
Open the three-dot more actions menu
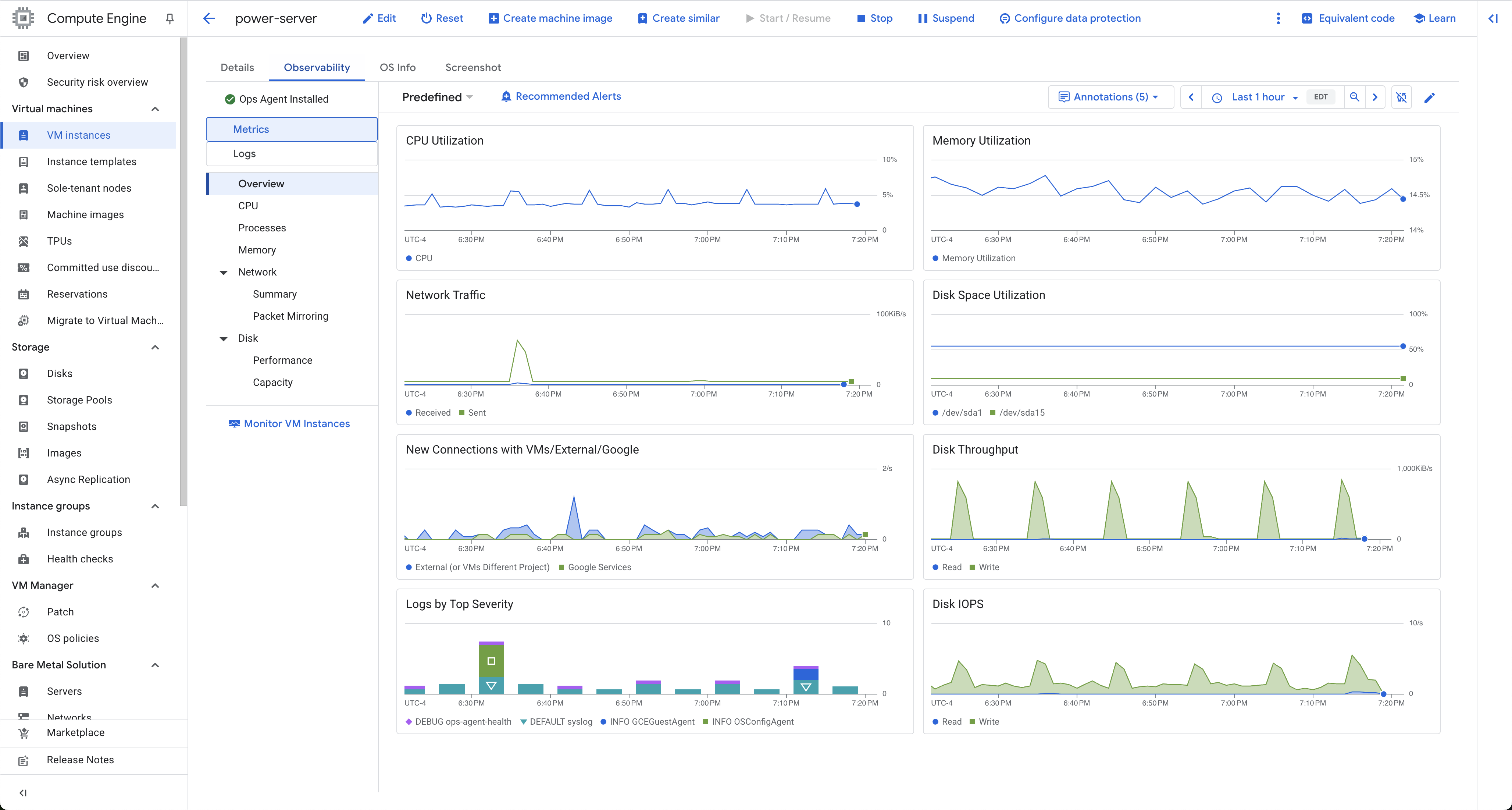1278,18
